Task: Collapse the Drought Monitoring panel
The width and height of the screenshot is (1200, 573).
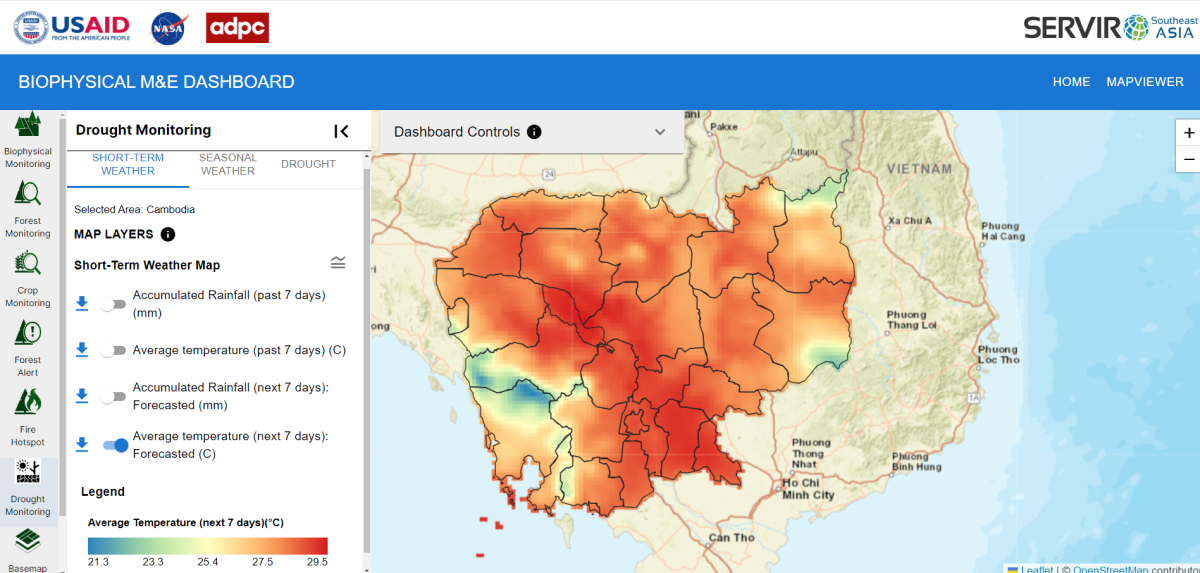Action: 341,131
